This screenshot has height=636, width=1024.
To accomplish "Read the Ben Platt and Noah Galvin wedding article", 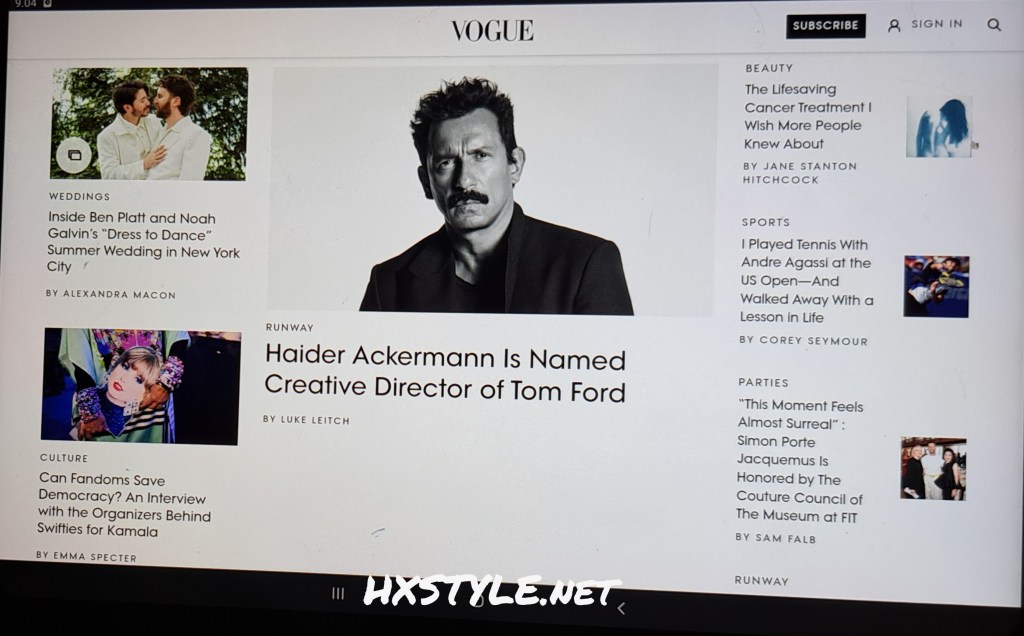I will pyautogui.click(x=143, y=242).
